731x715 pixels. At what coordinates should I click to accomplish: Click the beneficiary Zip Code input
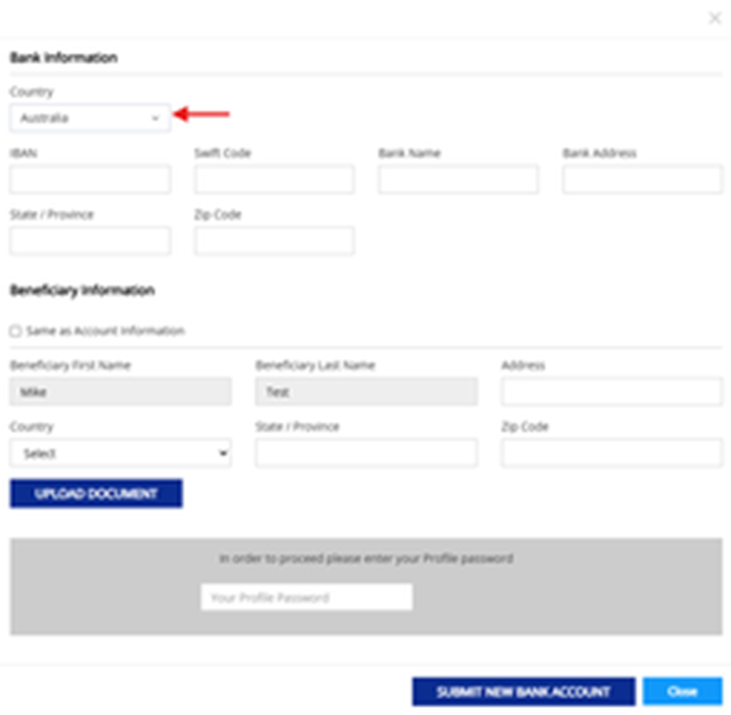pyautogui.click(x=611, y=454)
